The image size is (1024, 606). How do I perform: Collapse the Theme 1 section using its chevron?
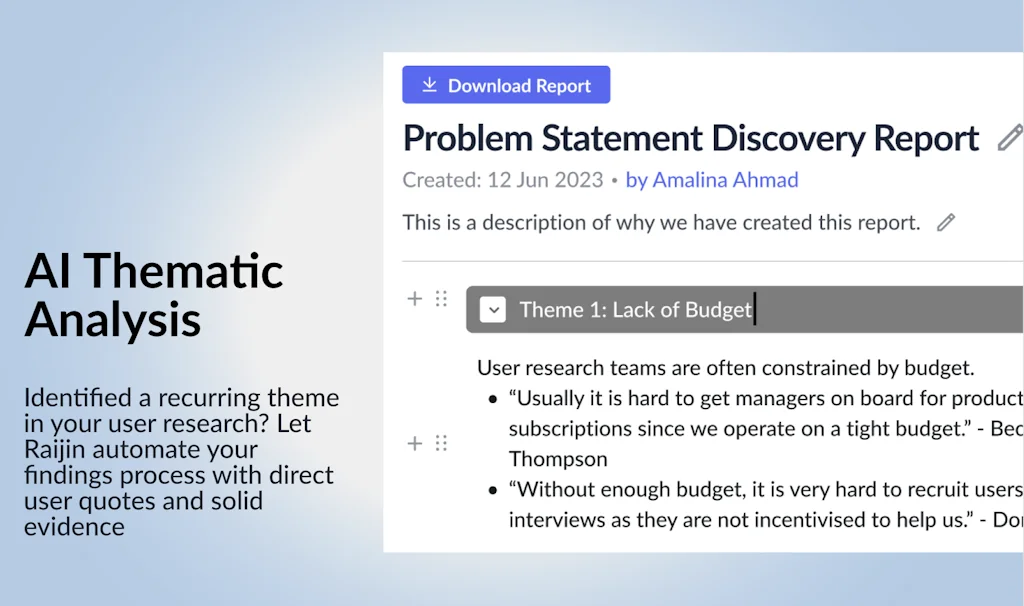coord(492,310)
